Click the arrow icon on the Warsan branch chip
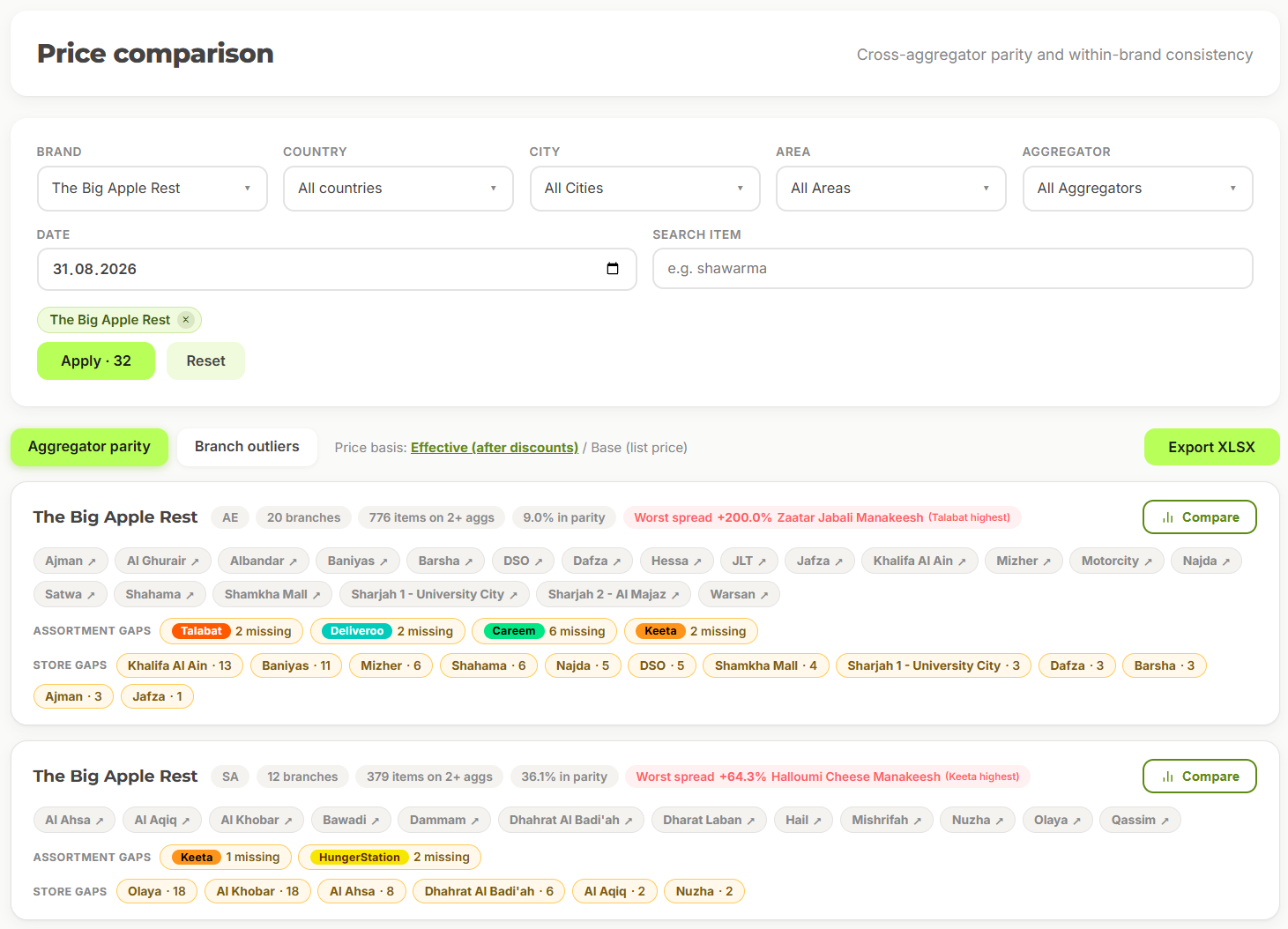 coord(764,595)
